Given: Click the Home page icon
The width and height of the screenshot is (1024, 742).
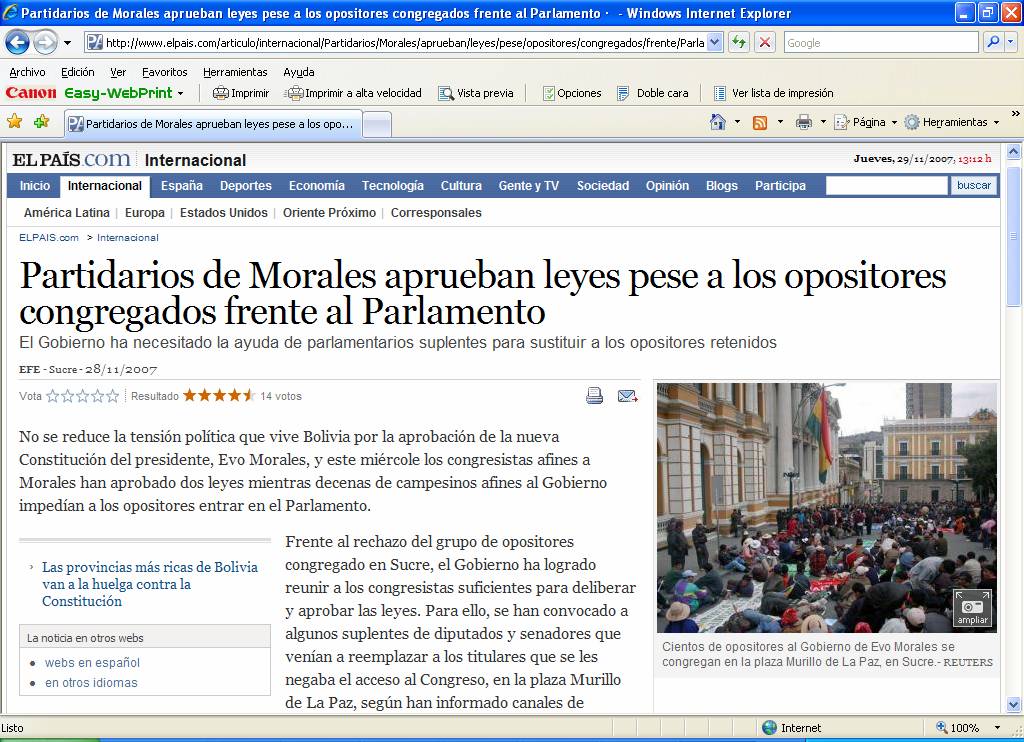Looking at the screenshot, I should 717,122.
